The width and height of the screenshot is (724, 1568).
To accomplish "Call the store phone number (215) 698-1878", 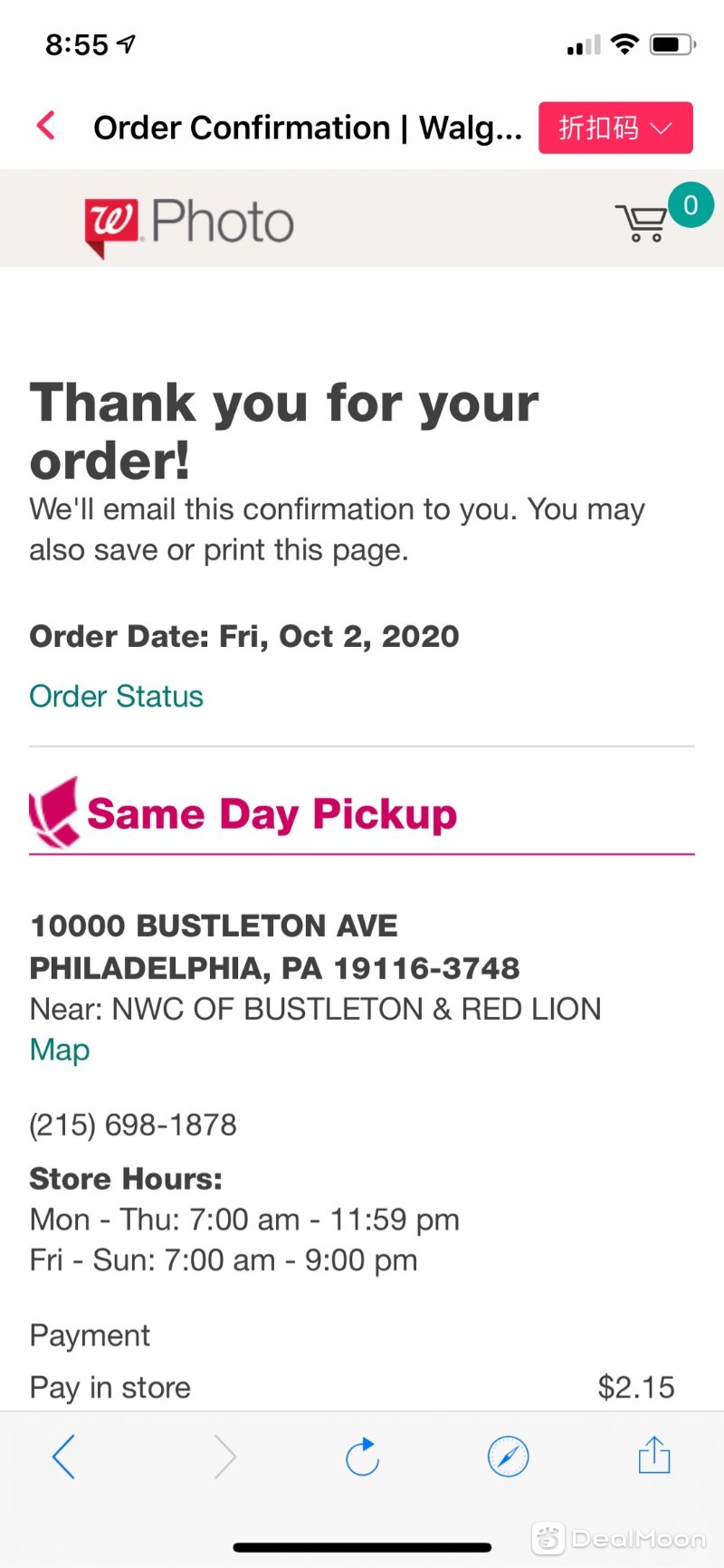I will click(133, 1125).
